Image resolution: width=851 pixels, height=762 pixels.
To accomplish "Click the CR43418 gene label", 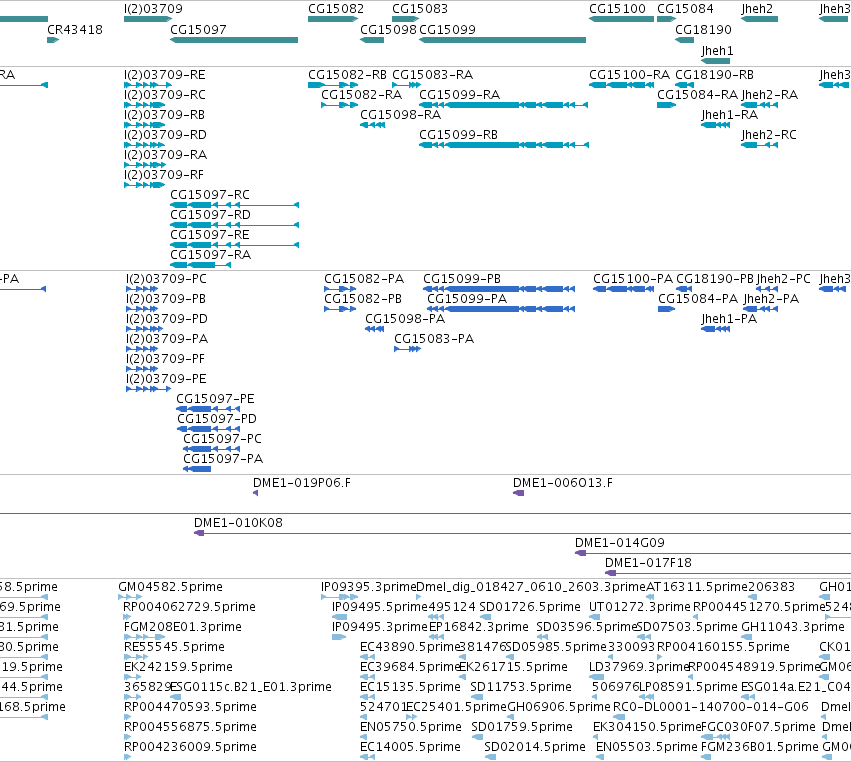I will tap(74, 29).
